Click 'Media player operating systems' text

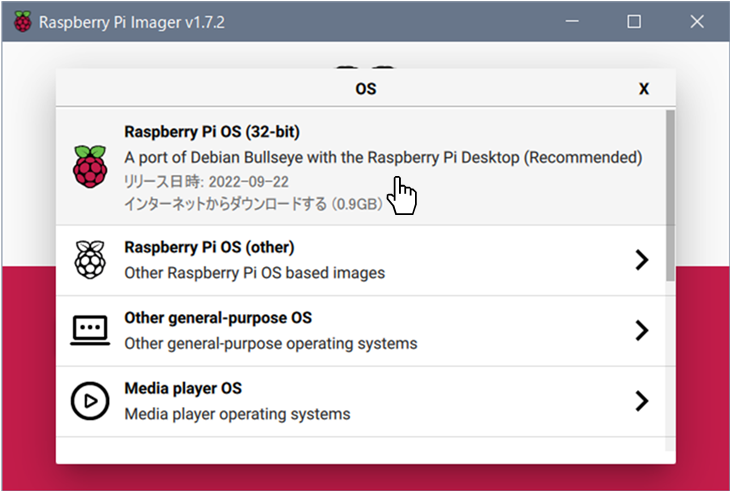click(x=237, y=414)
